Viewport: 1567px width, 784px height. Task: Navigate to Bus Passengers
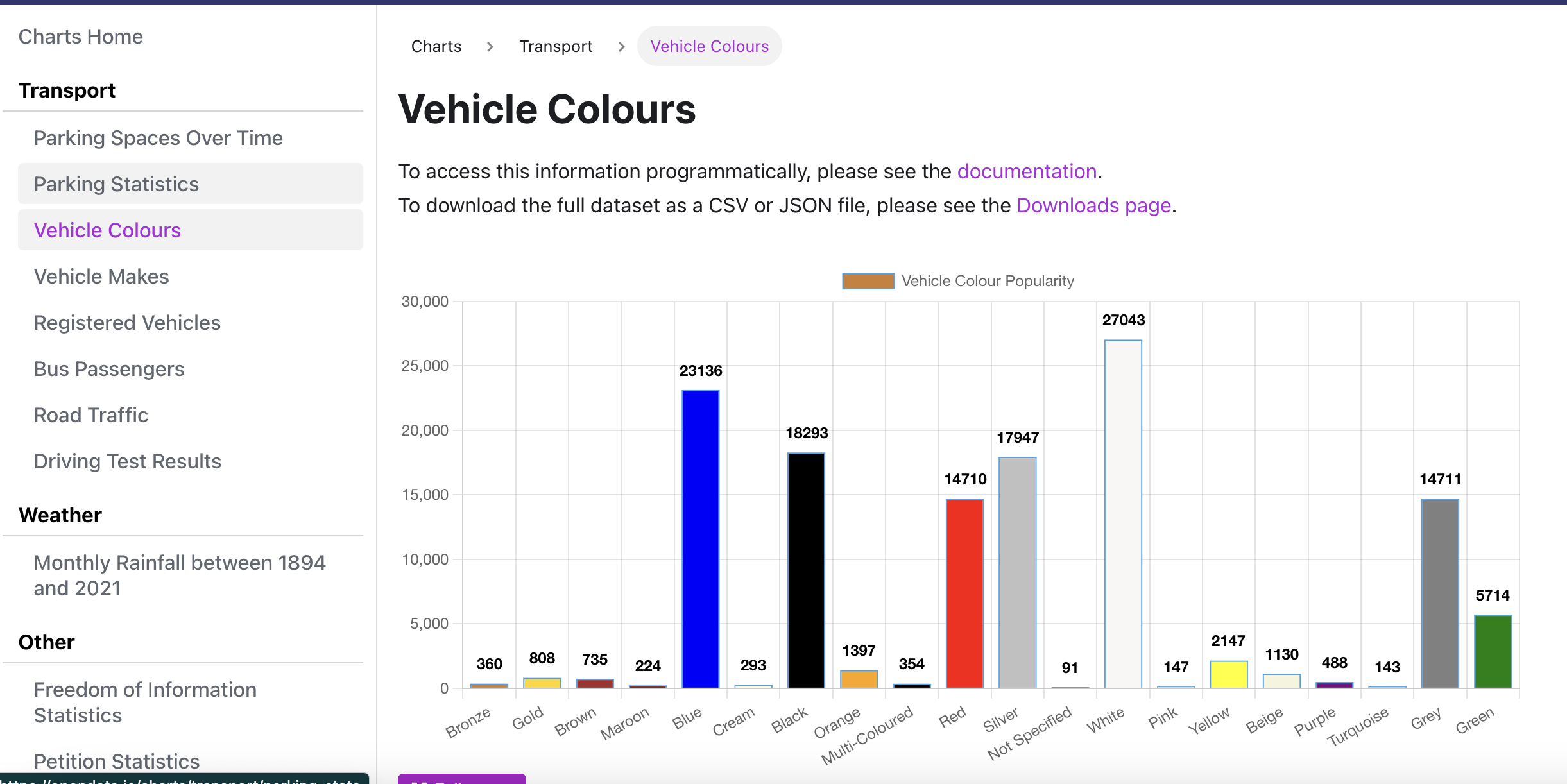[109, 369]
